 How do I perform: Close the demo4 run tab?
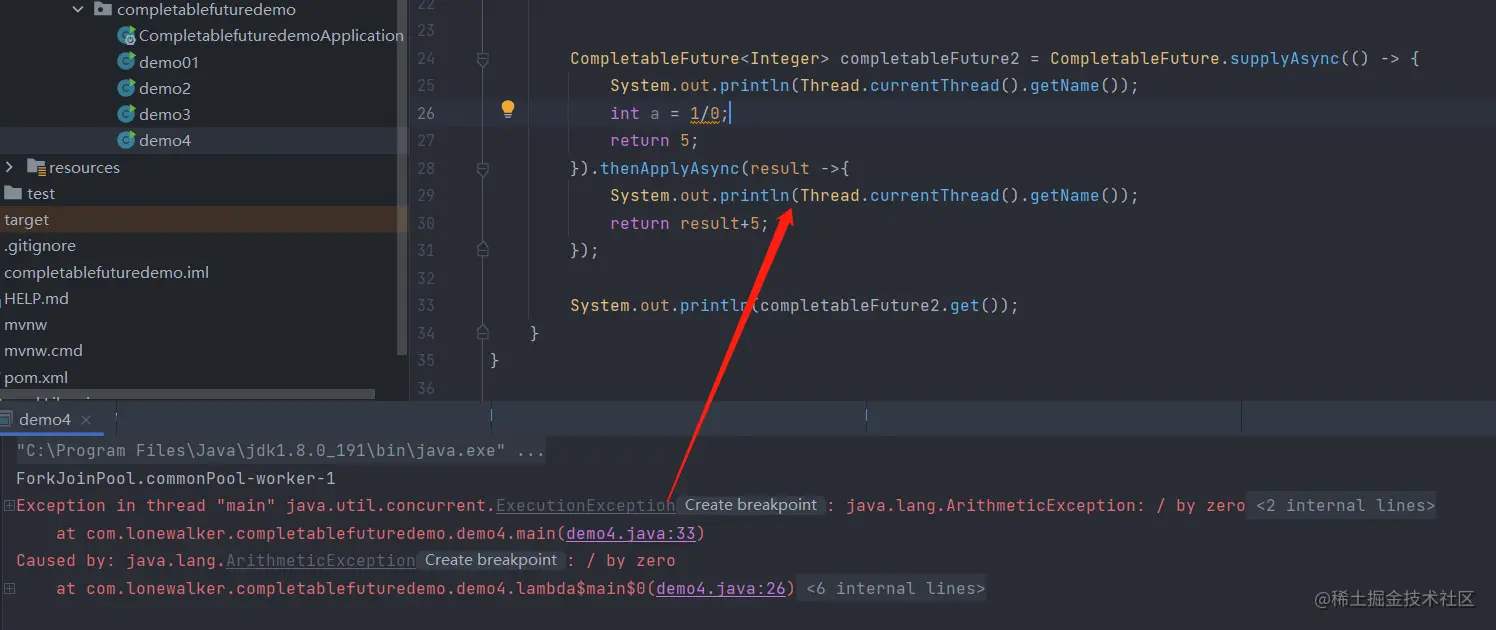click(x=86, y=420)
